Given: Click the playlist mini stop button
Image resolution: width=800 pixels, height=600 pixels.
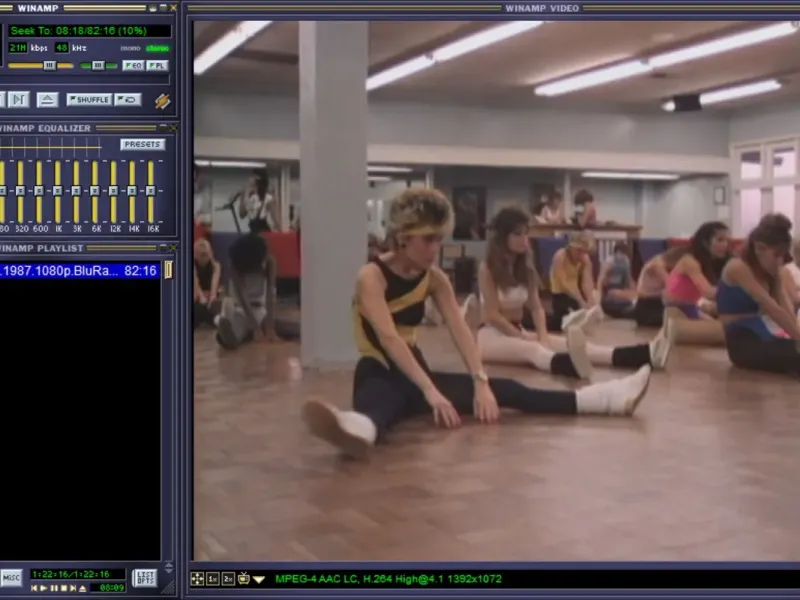Looking at the screenshot, I should click(63, 588).
